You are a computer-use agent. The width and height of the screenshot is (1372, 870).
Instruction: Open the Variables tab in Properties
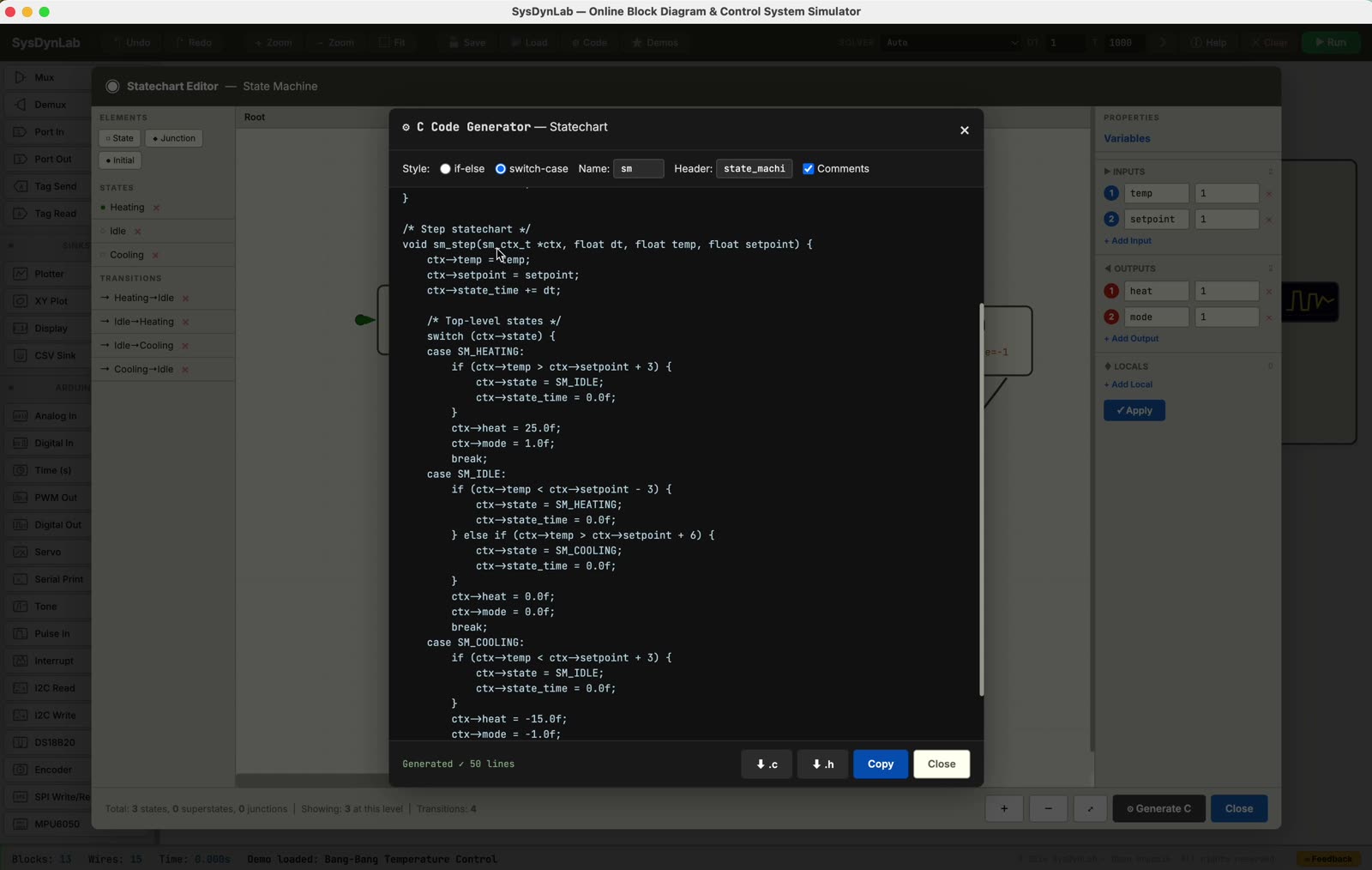(1127, 139)
